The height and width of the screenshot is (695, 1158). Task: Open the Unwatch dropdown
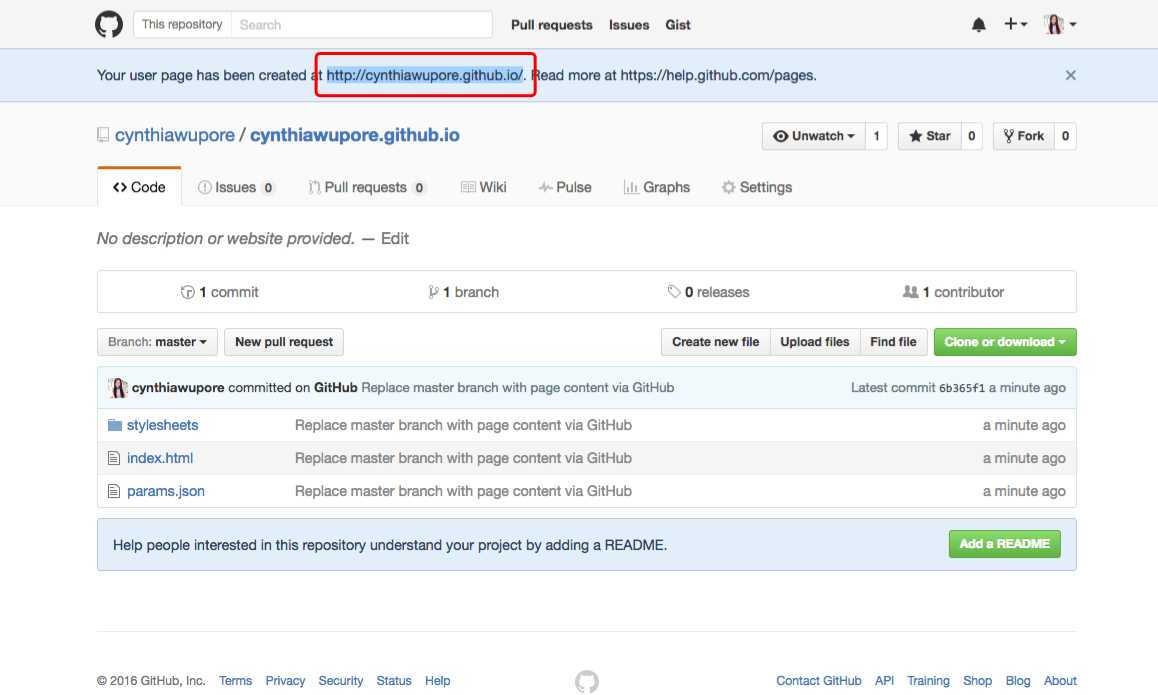click(813, 136)
